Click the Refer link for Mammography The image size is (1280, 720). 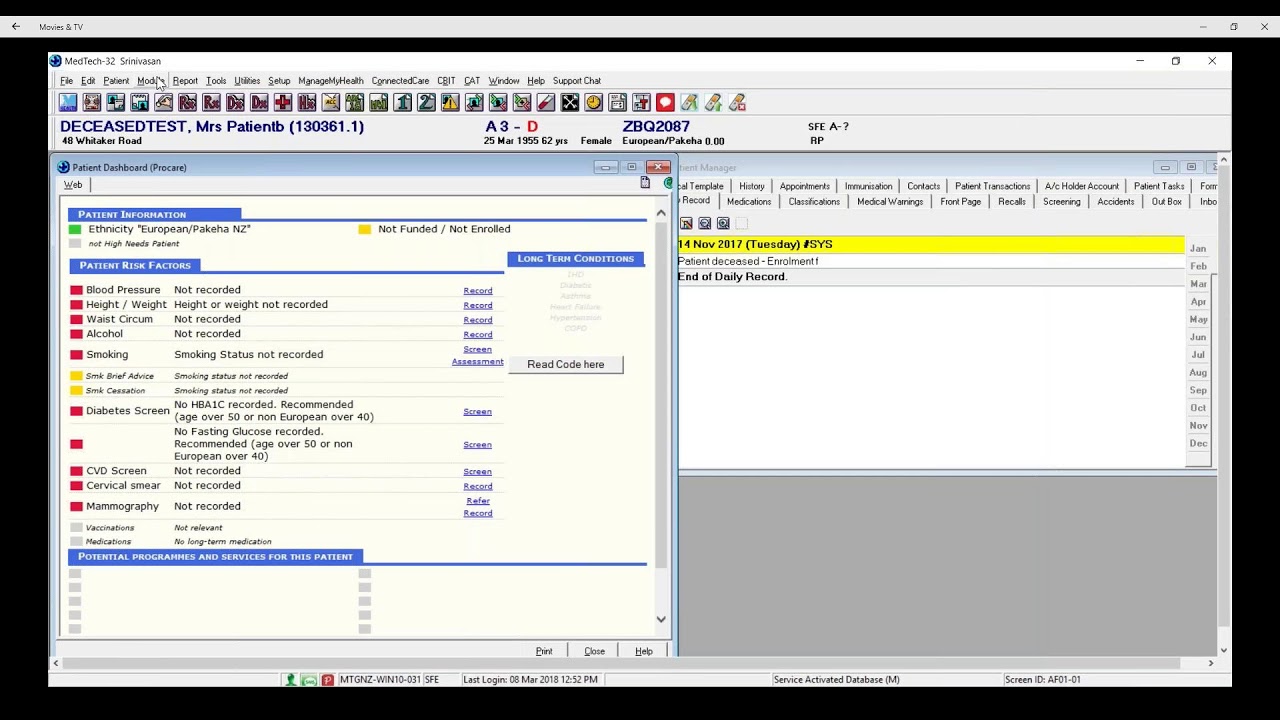tap(478, 501)
